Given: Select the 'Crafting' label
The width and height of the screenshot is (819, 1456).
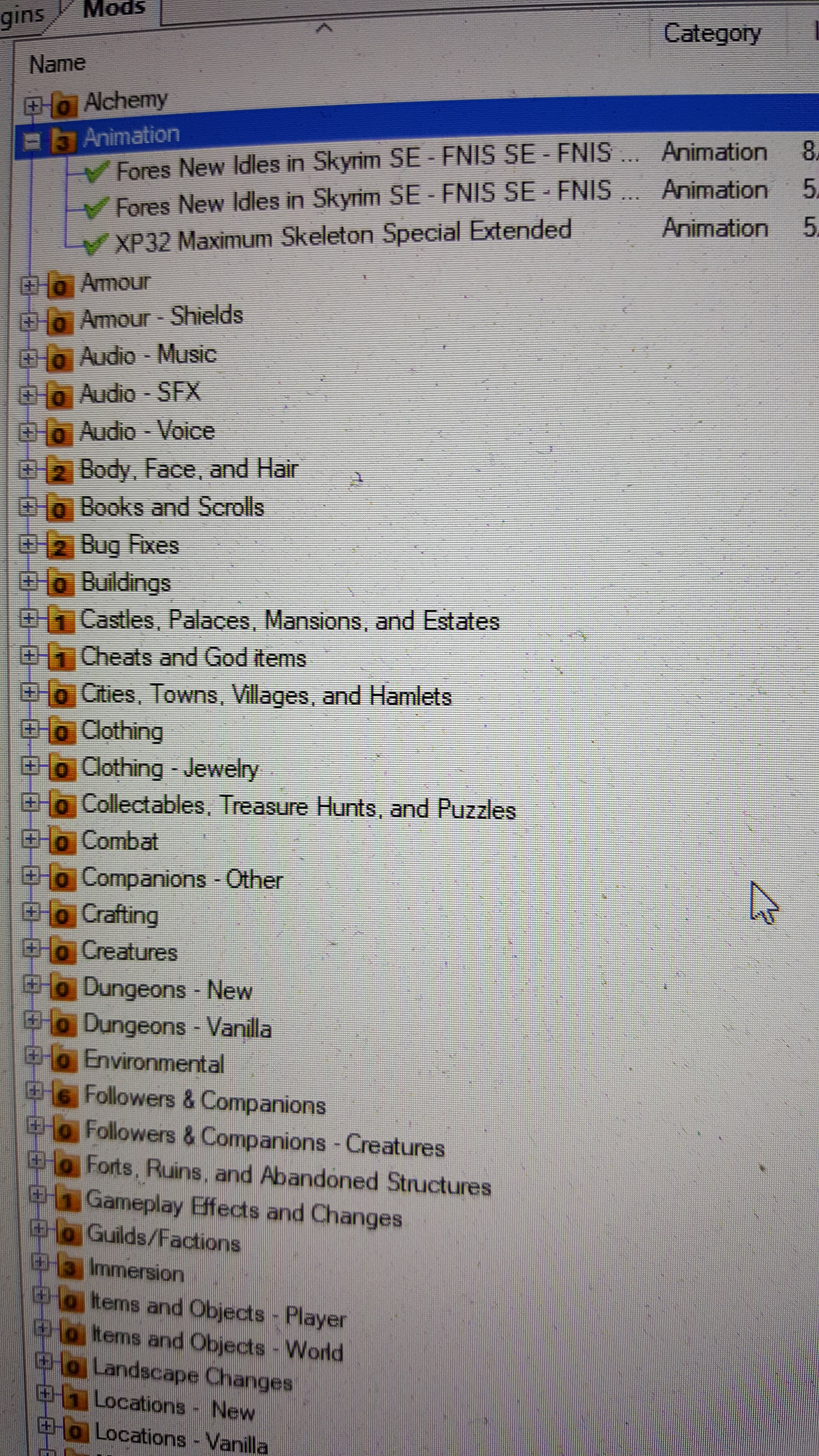Looking at the screenshot, I should point(120,915).
